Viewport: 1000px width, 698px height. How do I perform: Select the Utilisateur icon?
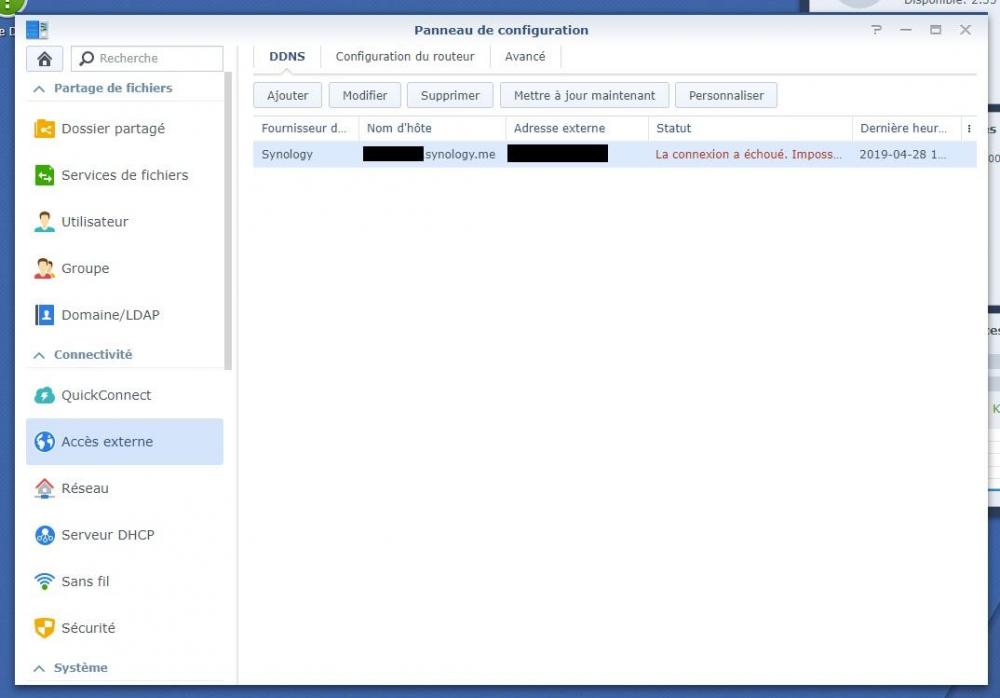(44, 222)
